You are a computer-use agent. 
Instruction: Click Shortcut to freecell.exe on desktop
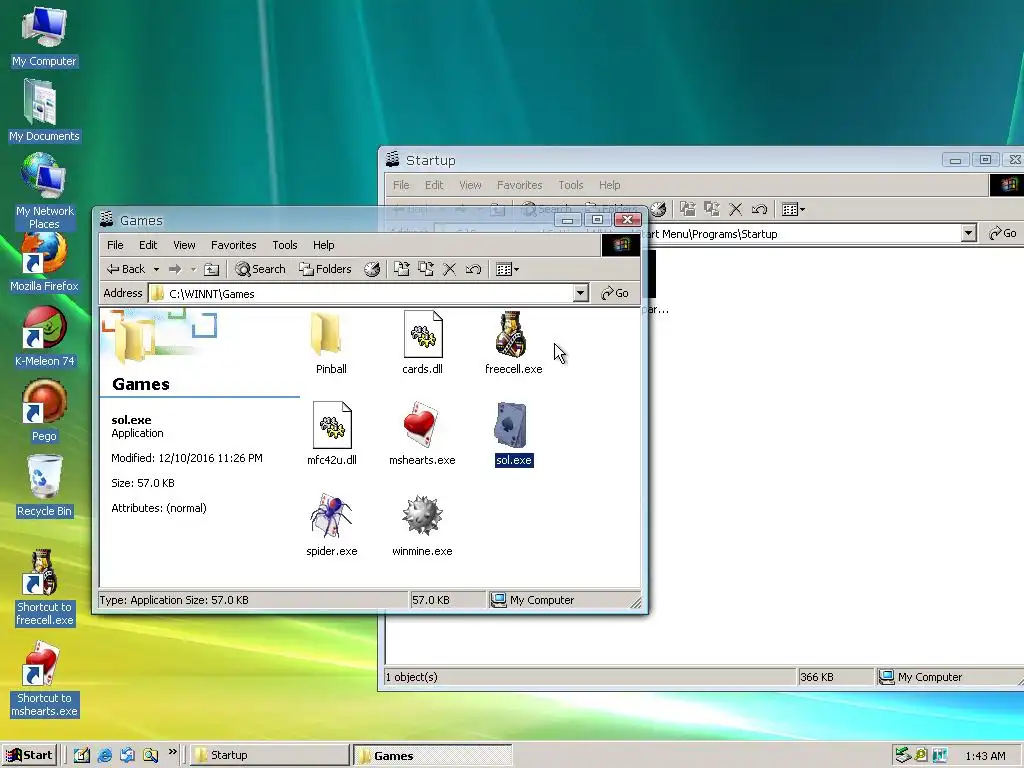click(44, 588)
